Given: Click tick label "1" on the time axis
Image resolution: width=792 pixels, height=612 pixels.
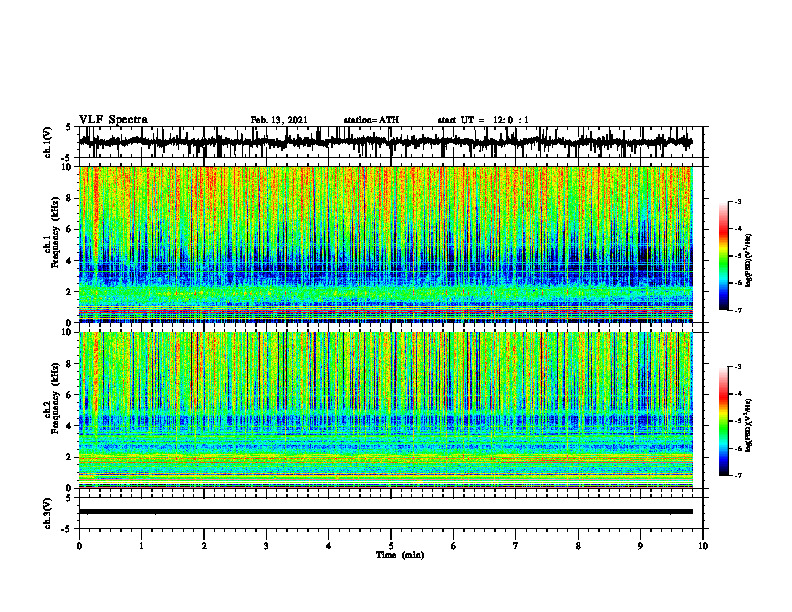Looking at the screenshot, I should pos(141,546).
